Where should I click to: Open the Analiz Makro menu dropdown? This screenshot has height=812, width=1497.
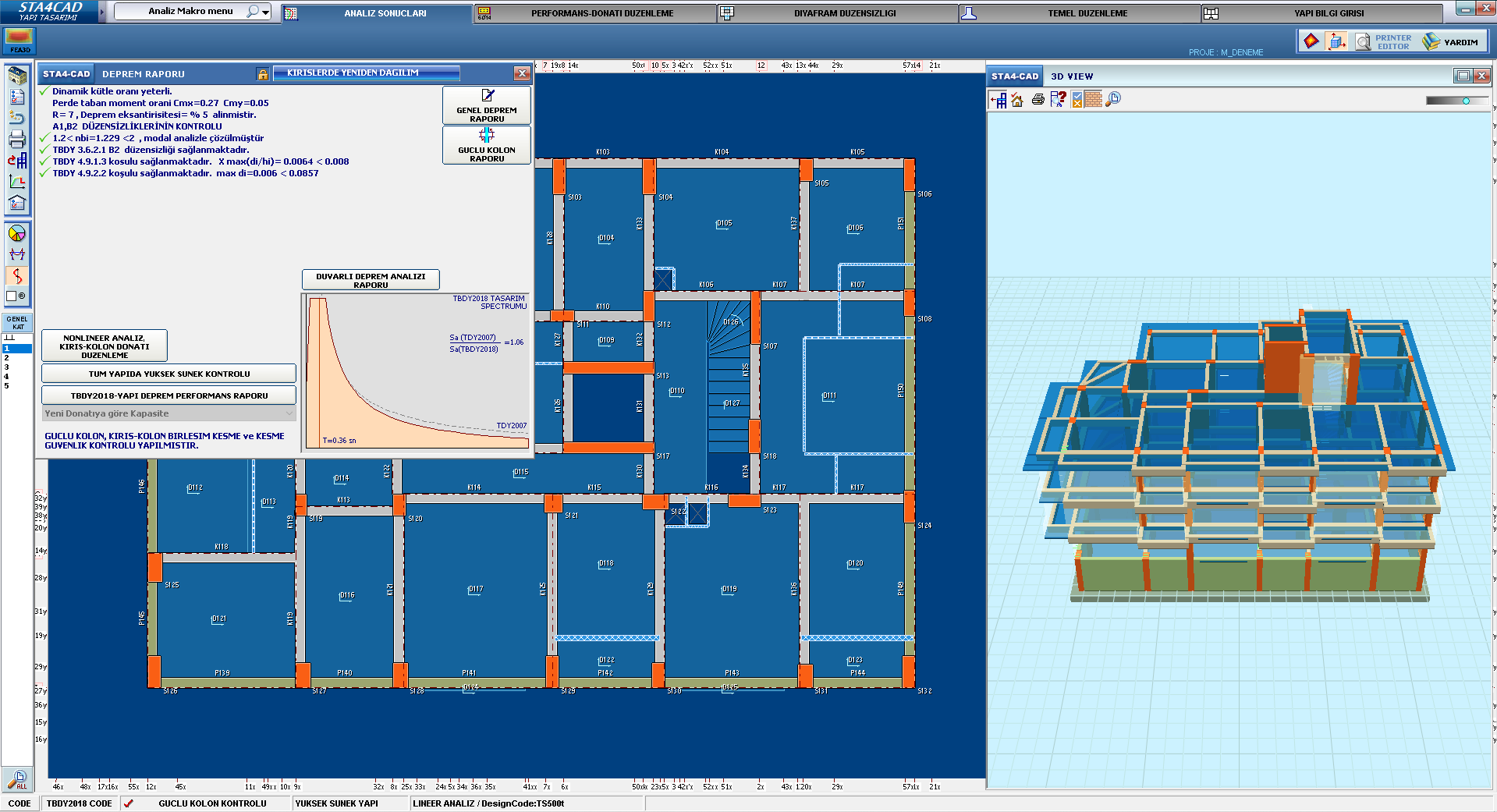coord(266,12)
